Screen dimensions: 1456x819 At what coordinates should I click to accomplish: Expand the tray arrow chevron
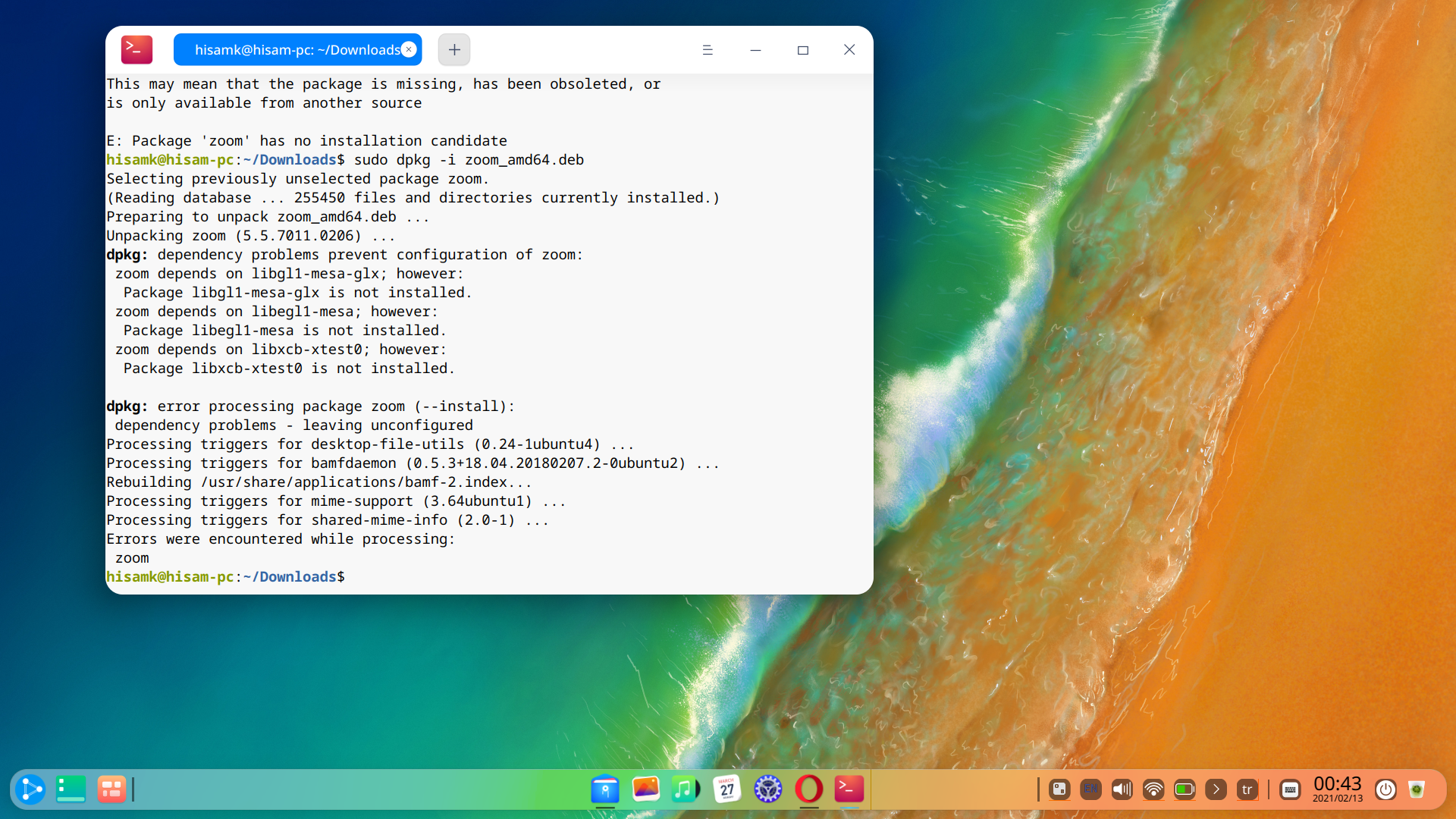1216,789
